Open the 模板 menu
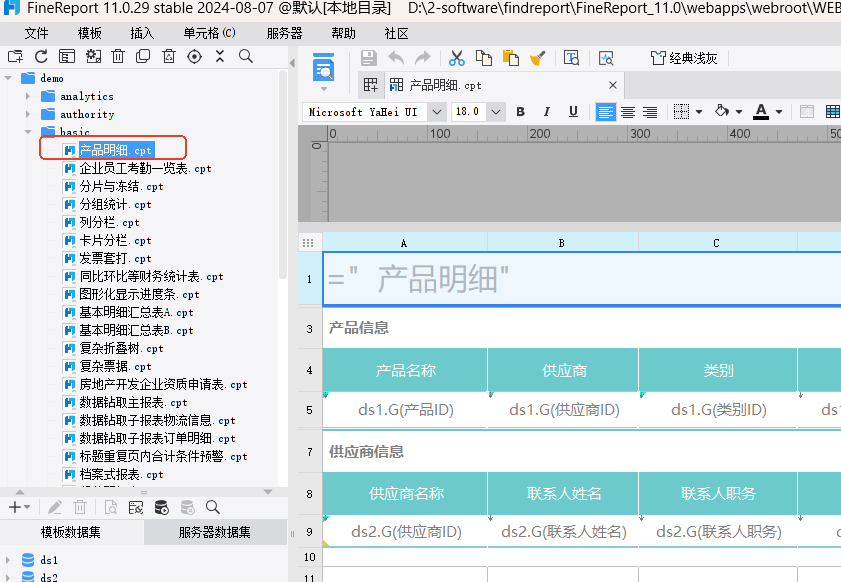The width and height of the screenshot is (841, 582). 90,33
